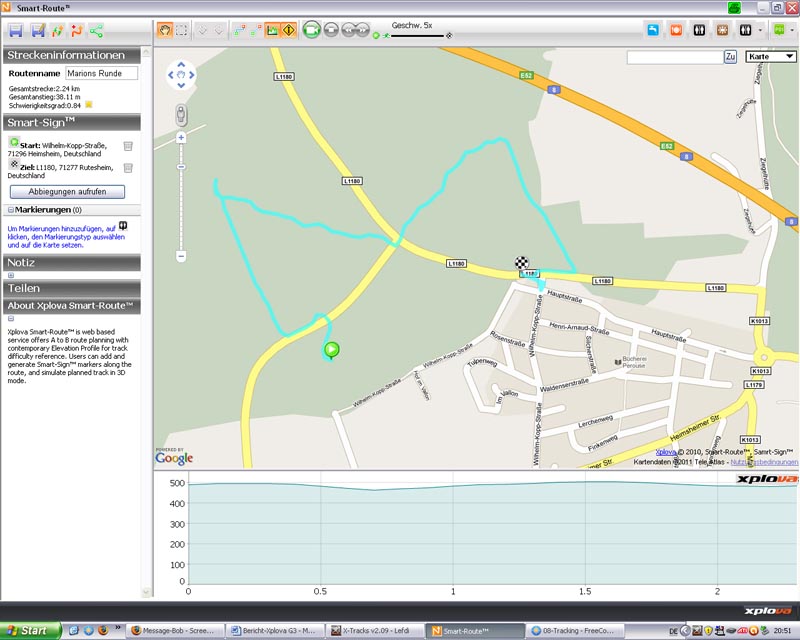Open the marker type dropdown arrow
Viewport: 800px width, 640px height.
pos(760,31)
